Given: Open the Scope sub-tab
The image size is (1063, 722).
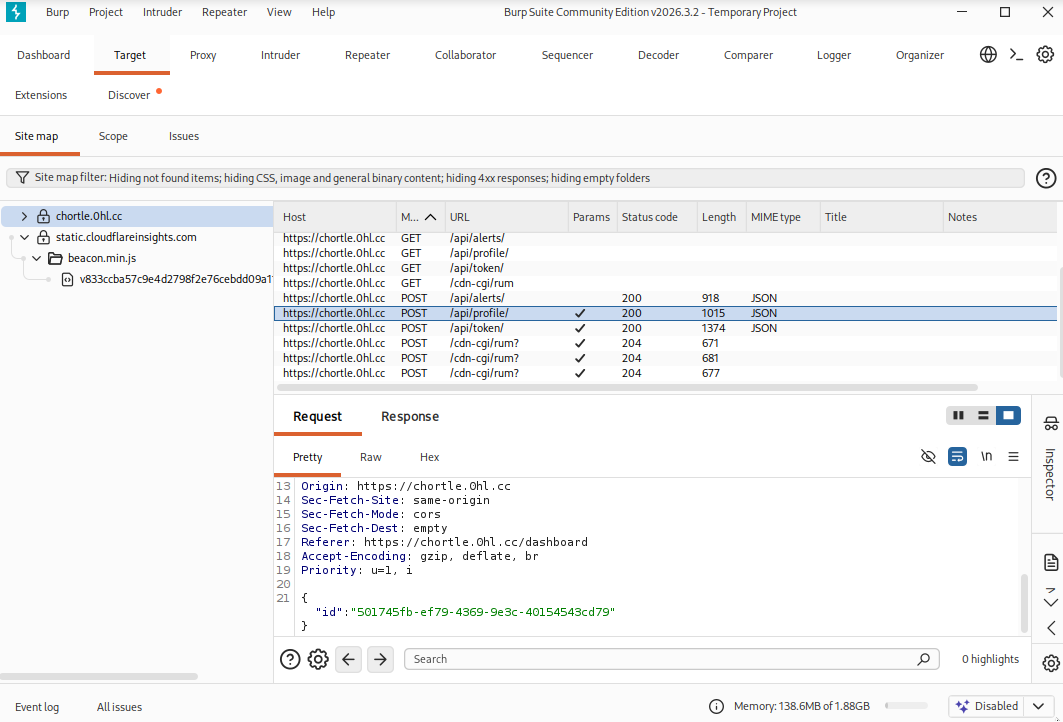Looking at the screenshot, I should click(113, 136).
